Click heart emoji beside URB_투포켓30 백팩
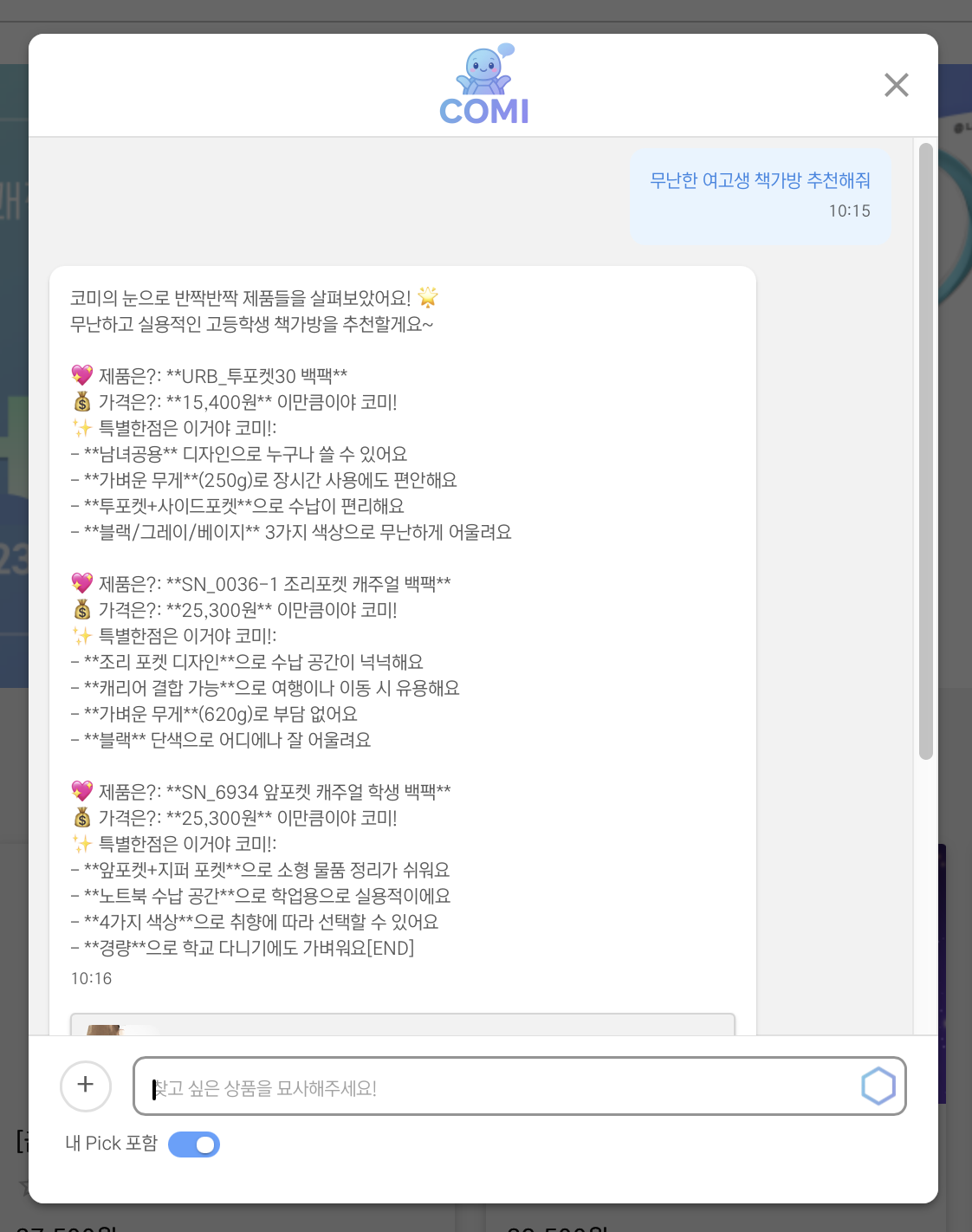The image size is (972, 1232). coord(82,375)
